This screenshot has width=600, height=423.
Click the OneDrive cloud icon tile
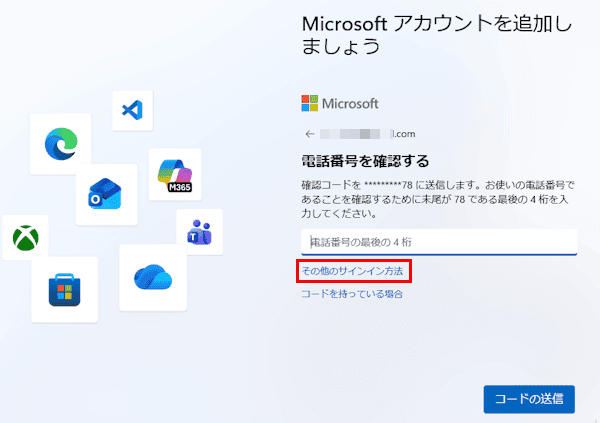coord(153,278)
